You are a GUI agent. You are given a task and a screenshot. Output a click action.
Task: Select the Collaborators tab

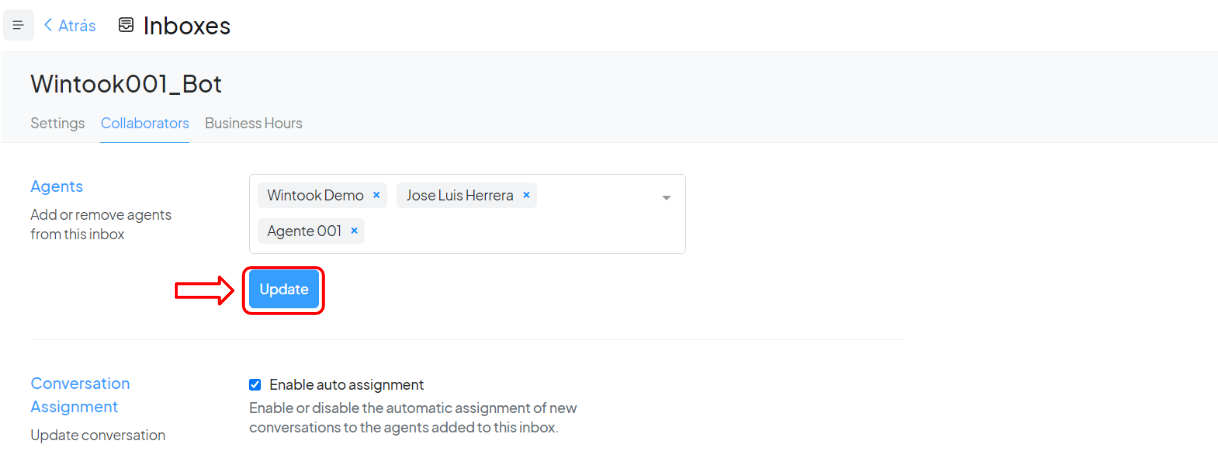tap(145, 123)
